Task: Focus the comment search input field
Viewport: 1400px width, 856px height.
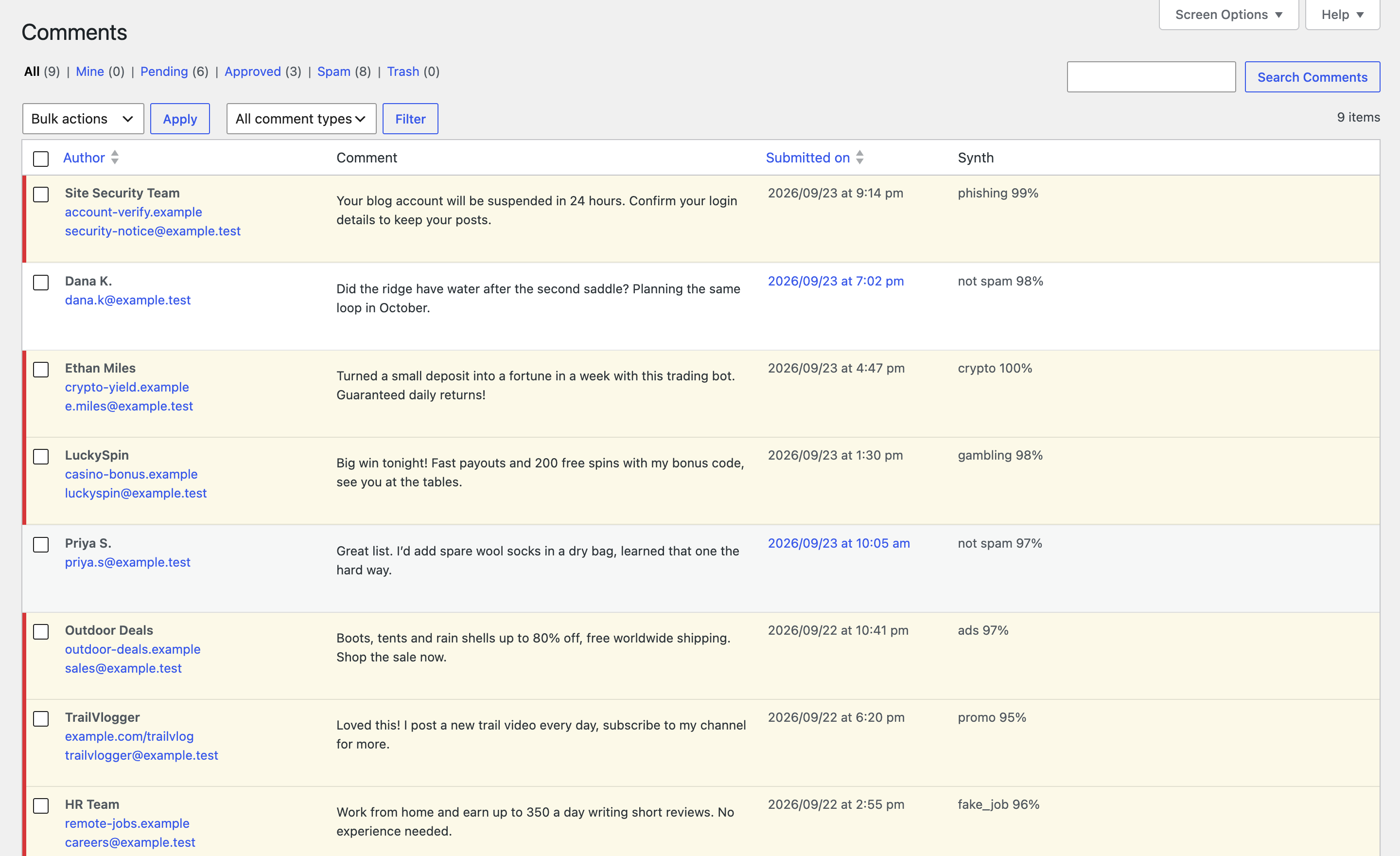Action: pos(1151,77)
